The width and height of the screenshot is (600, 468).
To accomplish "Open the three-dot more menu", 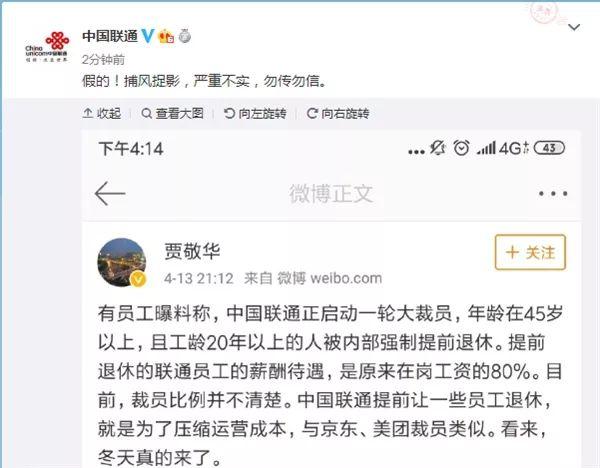I will [553, 194].
